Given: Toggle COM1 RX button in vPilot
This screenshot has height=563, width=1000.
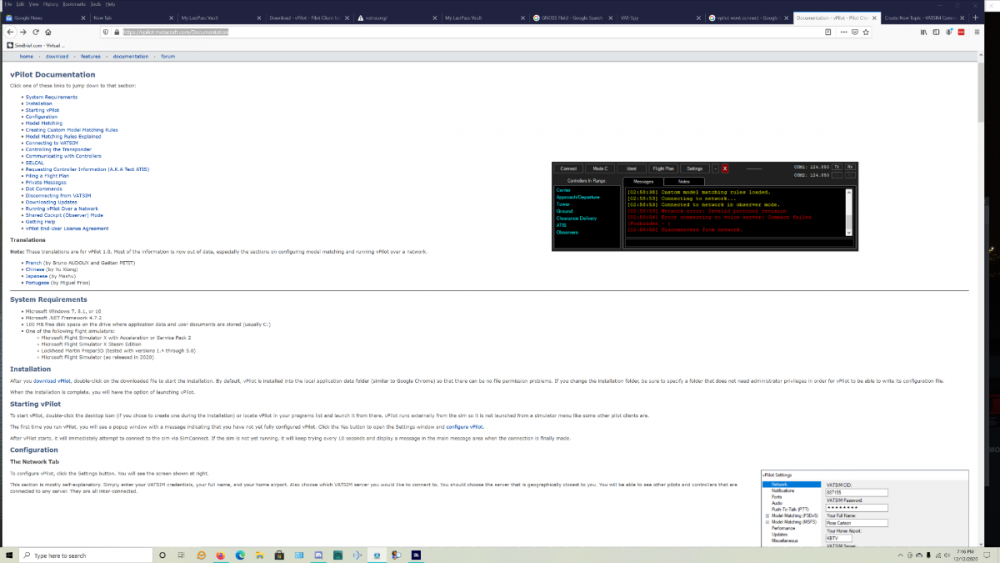Looking at the screenshot, I should [x=849, y=167].
